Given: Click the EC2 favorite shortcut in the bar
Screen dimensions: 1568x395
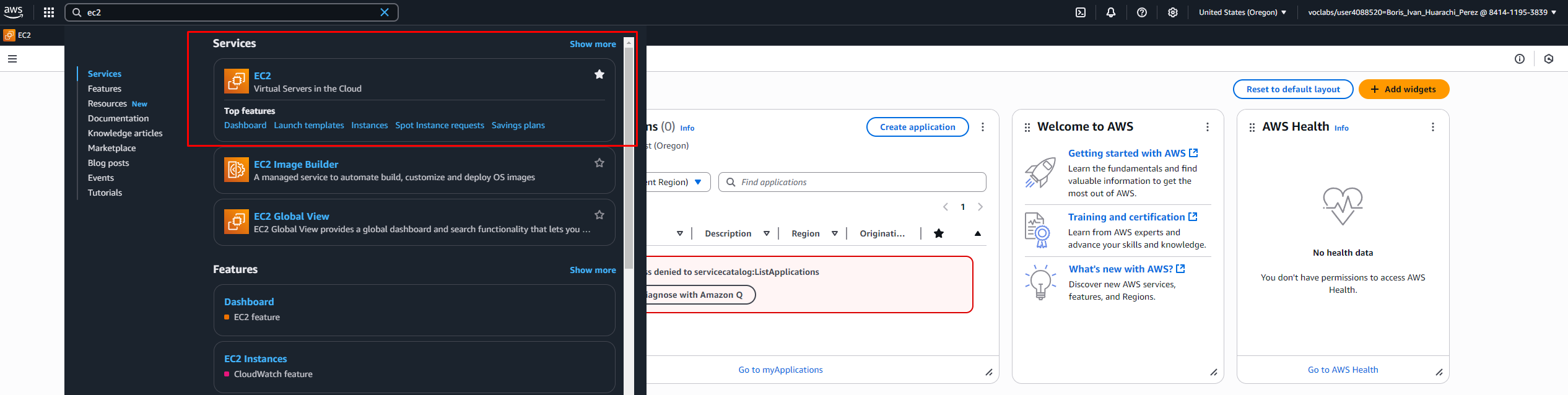Looking at the screenshot, I should coord(17,35).
